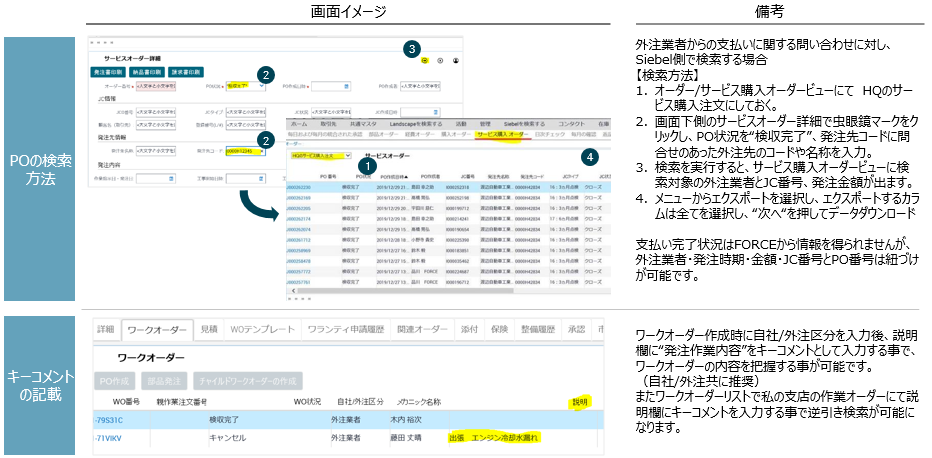The height and width of the screenshot is (458, 932).
Task: Open PO number link 1000262230
Action: (300, 187)
